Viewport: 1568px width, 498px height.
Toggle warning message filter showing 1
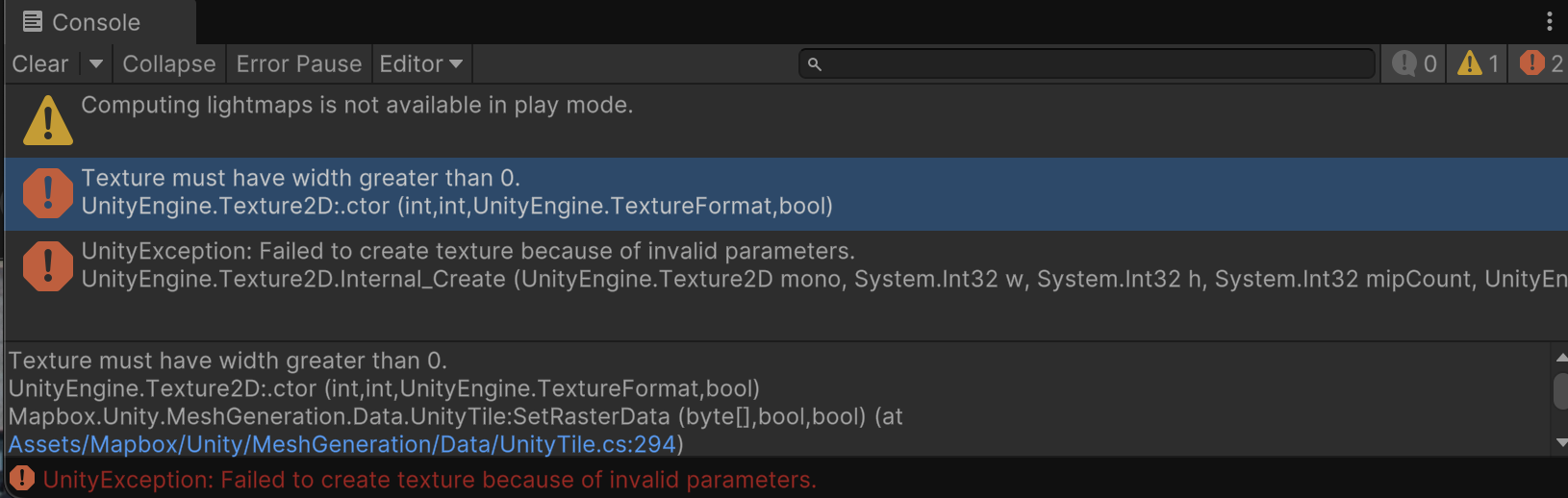click(1477, 63)
